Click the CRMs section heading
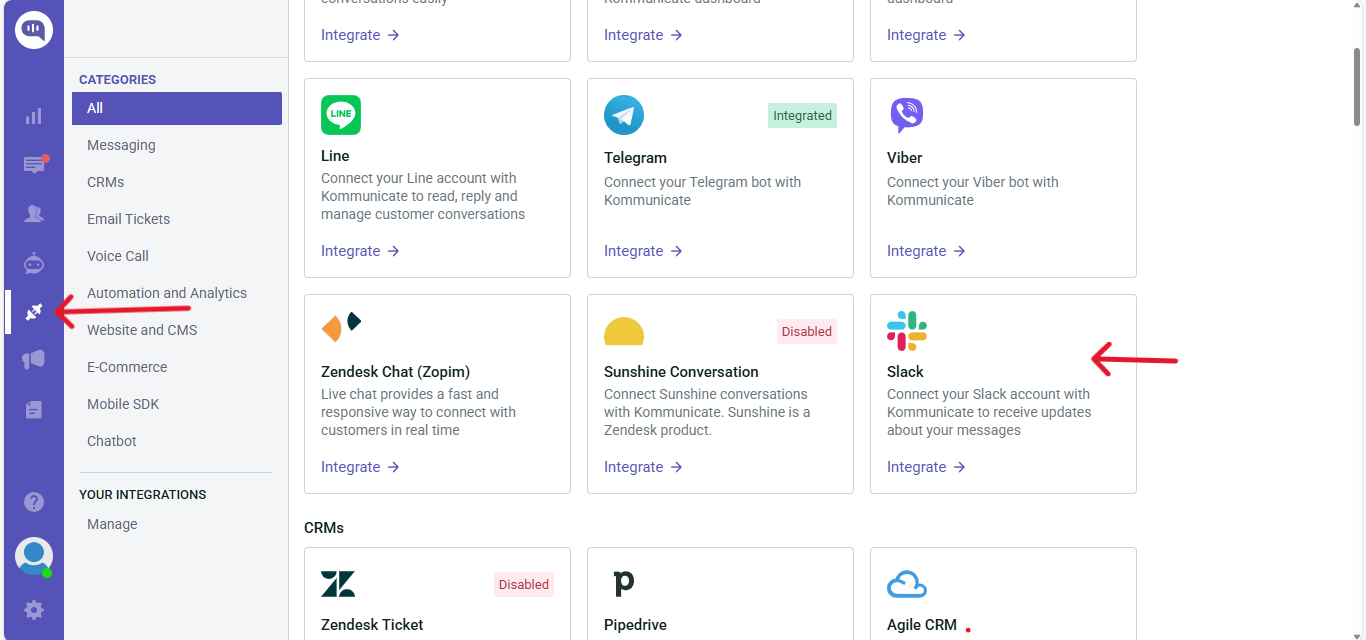Screen dimensions: 1366x640 (x=324, y=527)
